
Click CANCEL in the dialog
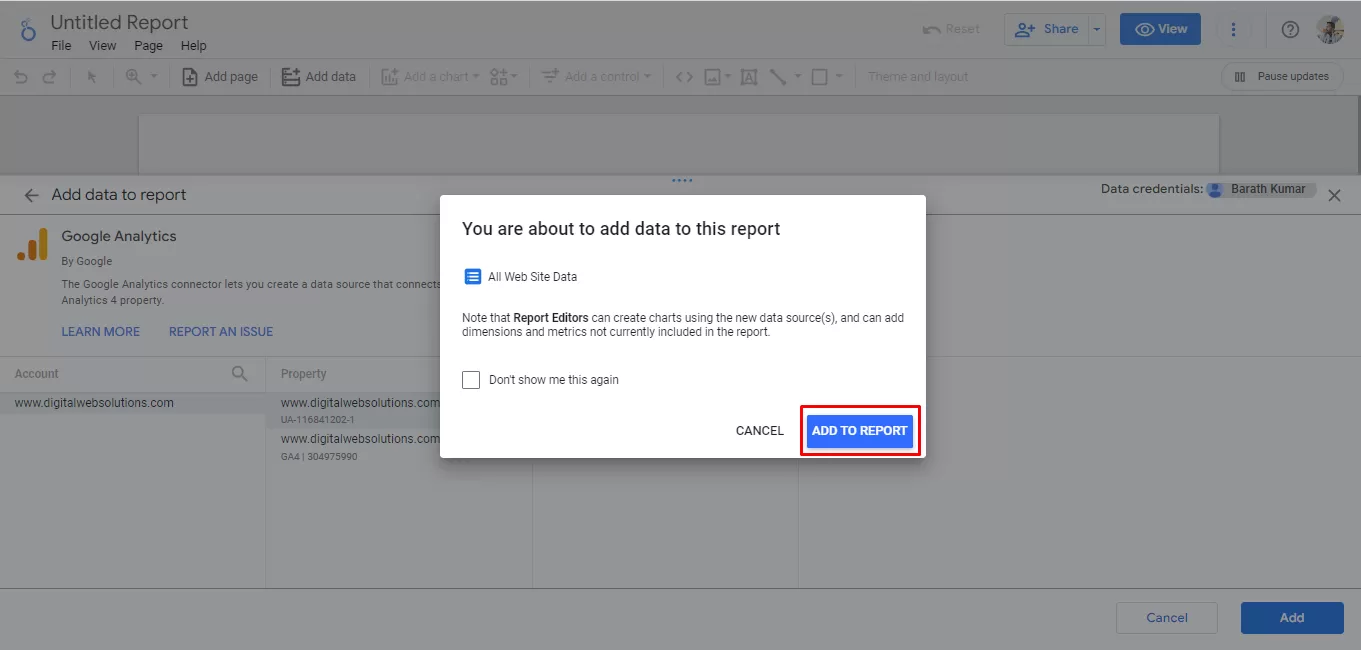click(x=759, y=431)
